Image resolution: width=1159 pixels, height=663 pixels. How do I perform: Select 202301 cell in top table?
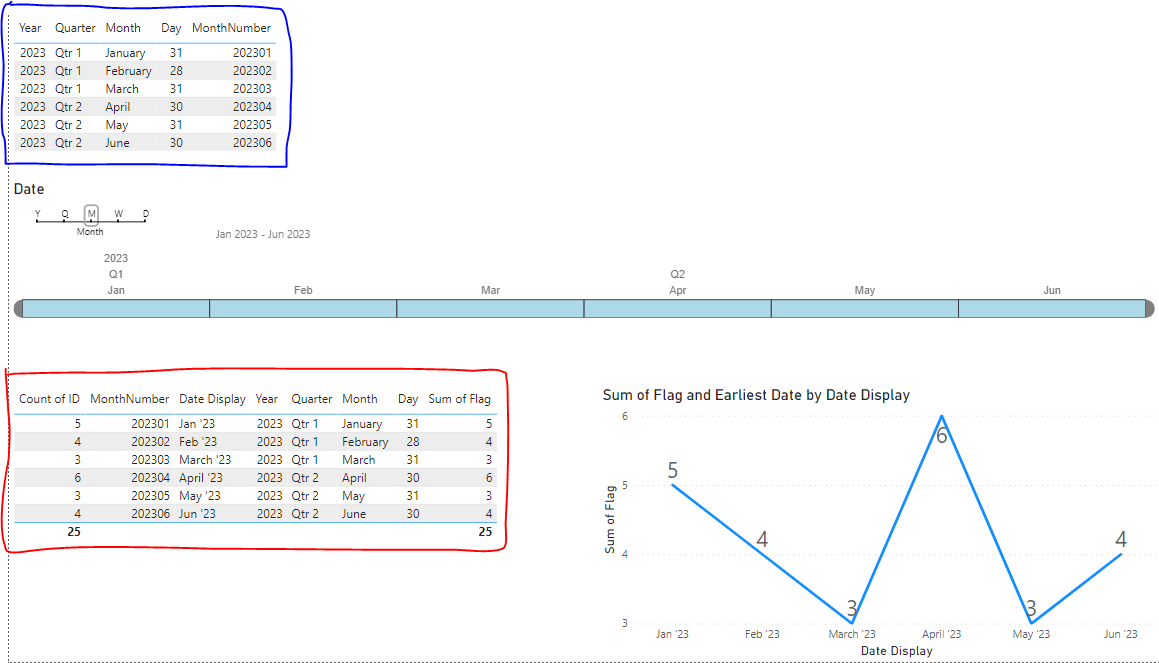coord(252,53)
